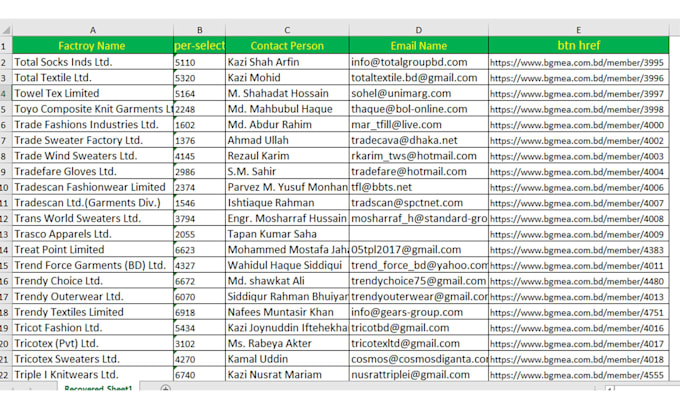Open the Recovered_Sheet1 tab
Screen dimensions: 680x409
tap(98, 388)
